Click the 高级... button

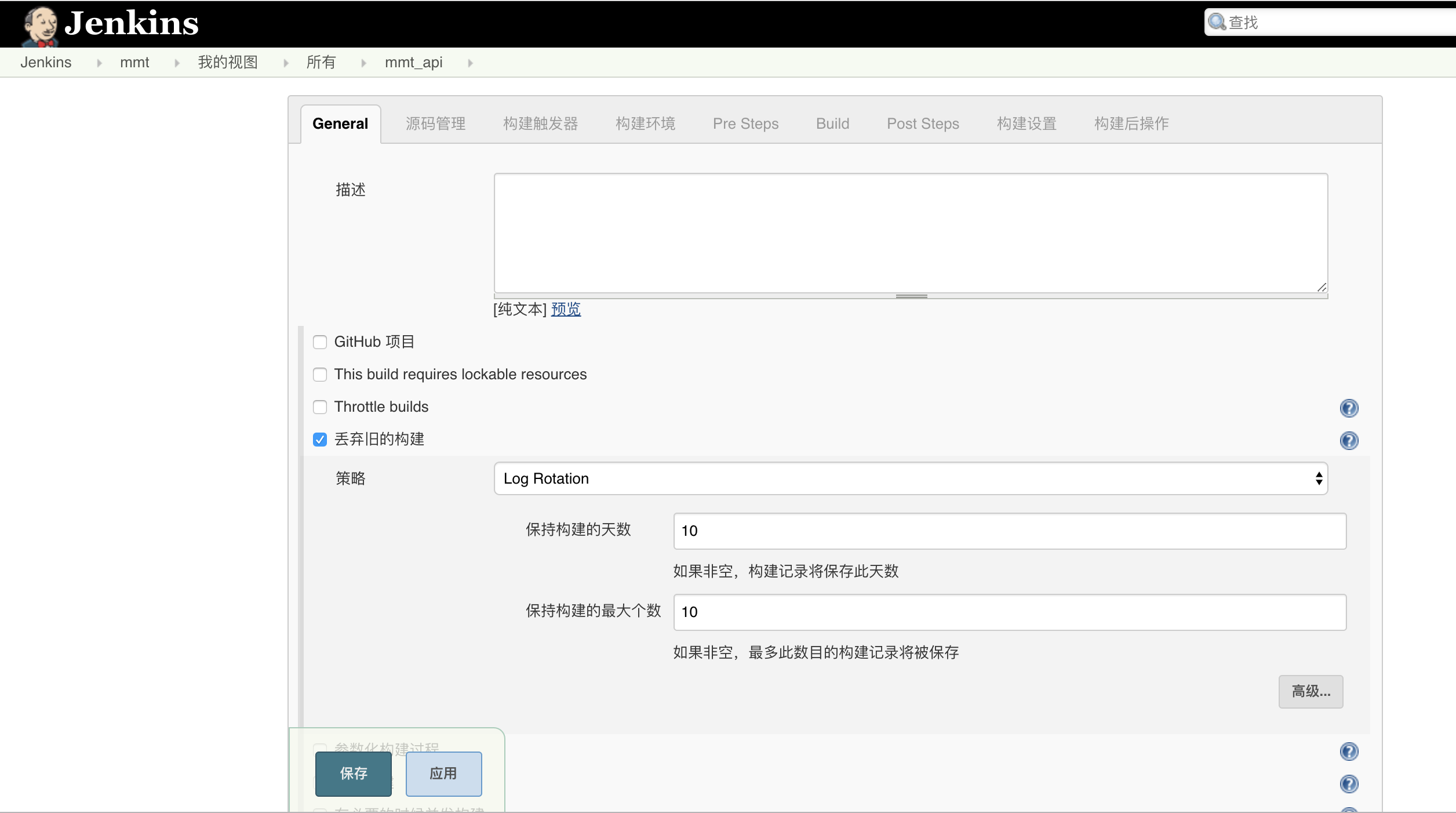point(1311,691)
